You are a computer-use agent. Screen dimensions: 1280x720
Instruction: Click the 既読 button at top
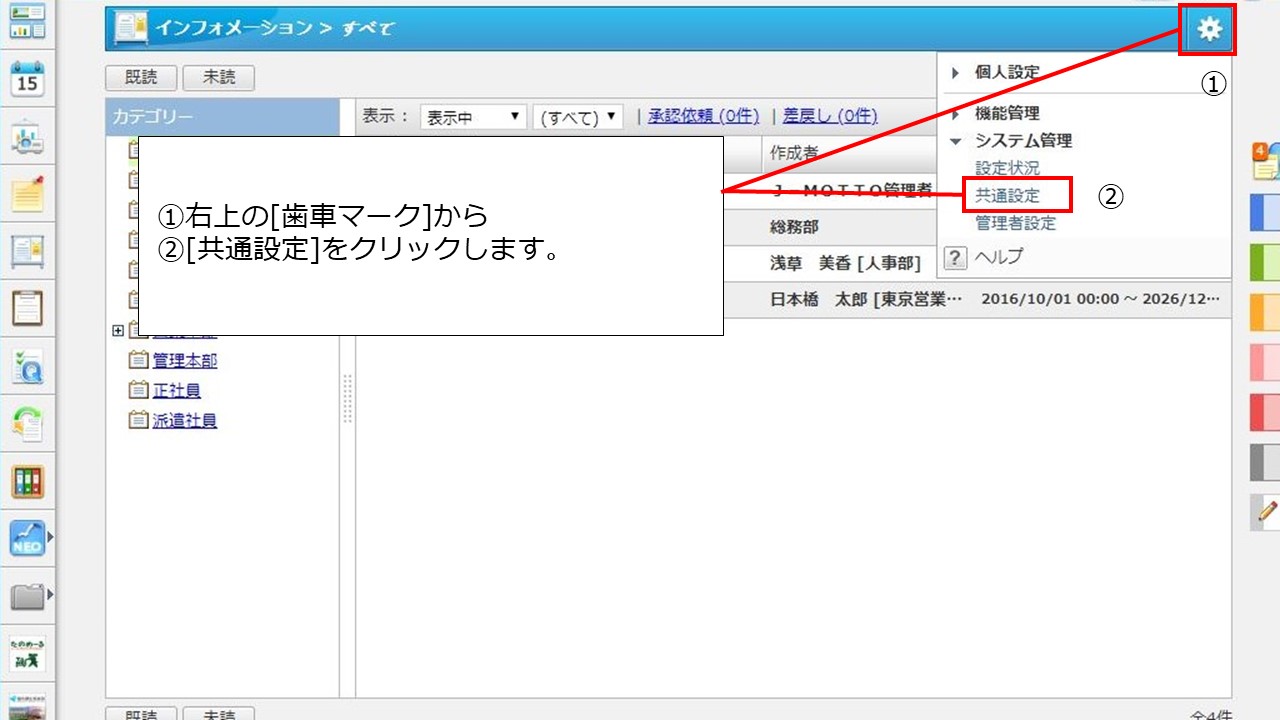(141, 78)
